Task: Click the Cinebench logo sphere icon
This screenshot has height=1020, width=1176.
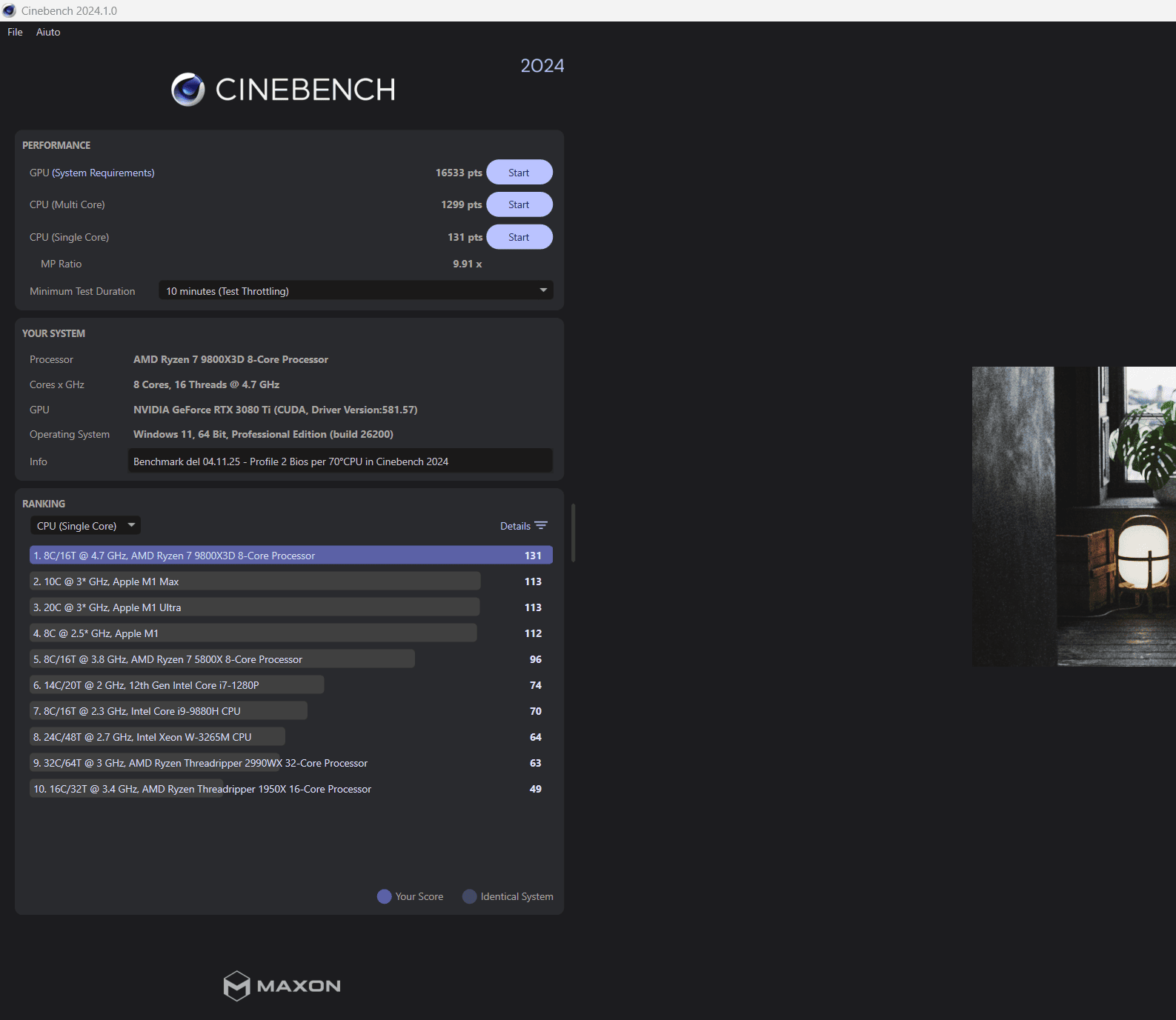Action: pyautogui.click(x=188, y=90)
